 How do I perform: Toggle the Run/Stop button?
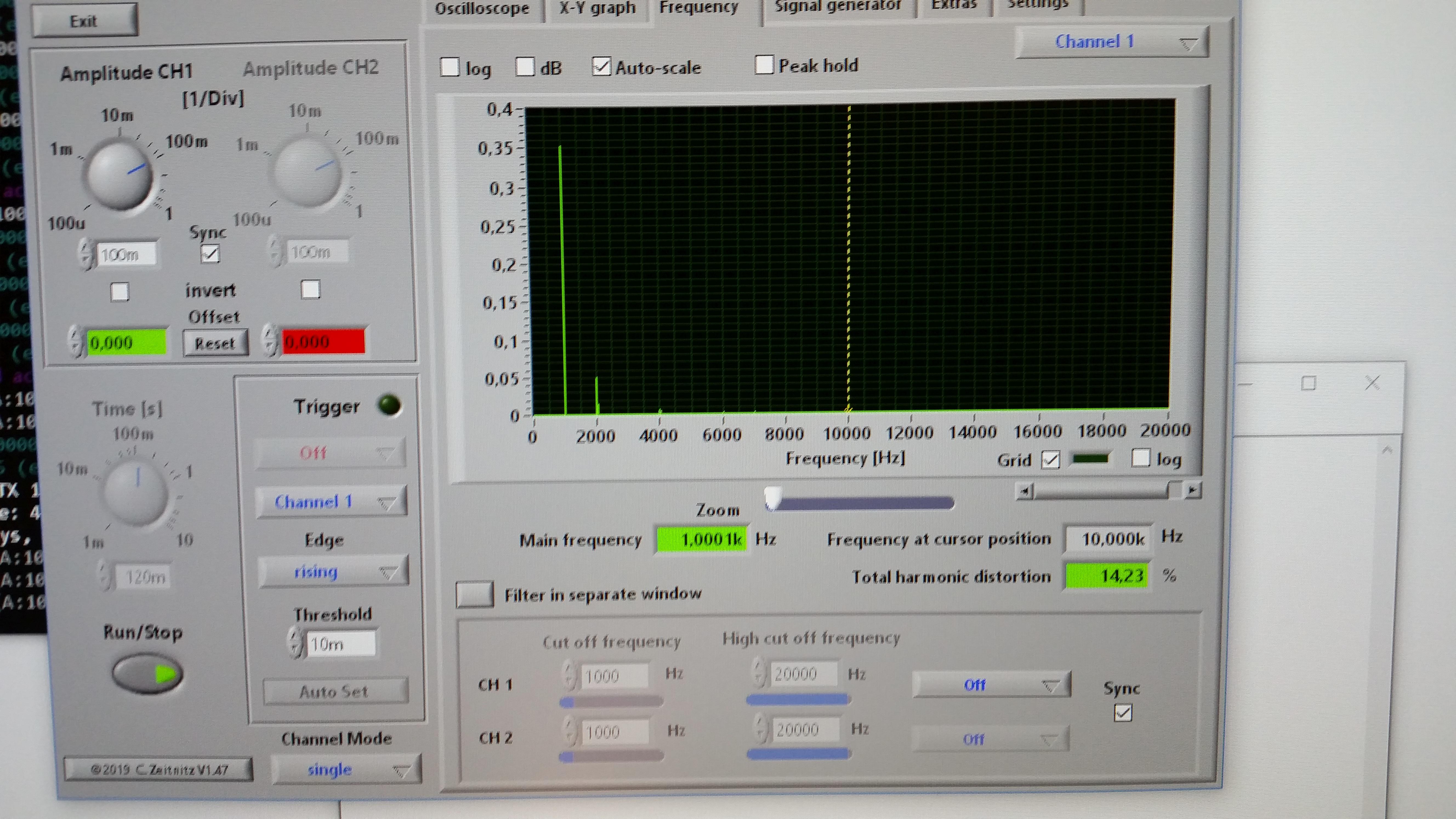click(147, 673)
